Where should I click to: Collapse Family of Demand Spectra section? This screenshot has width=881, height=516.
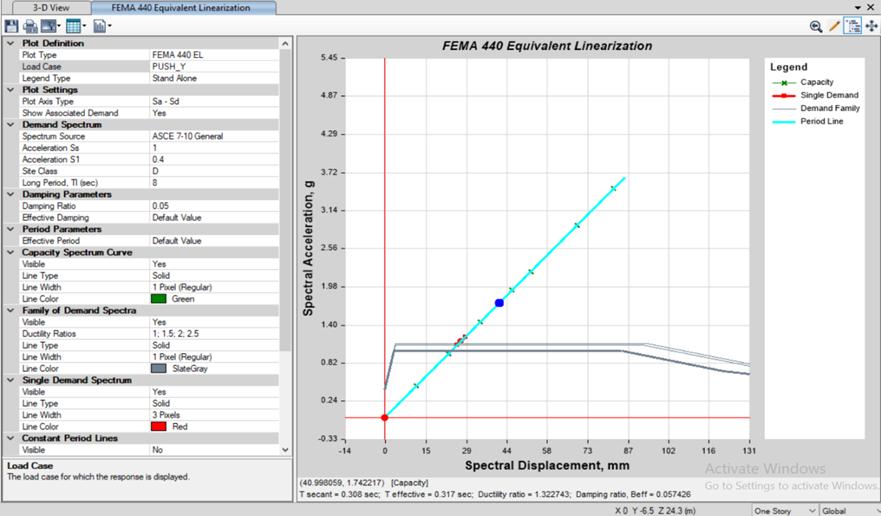click(x=10, y=310)
